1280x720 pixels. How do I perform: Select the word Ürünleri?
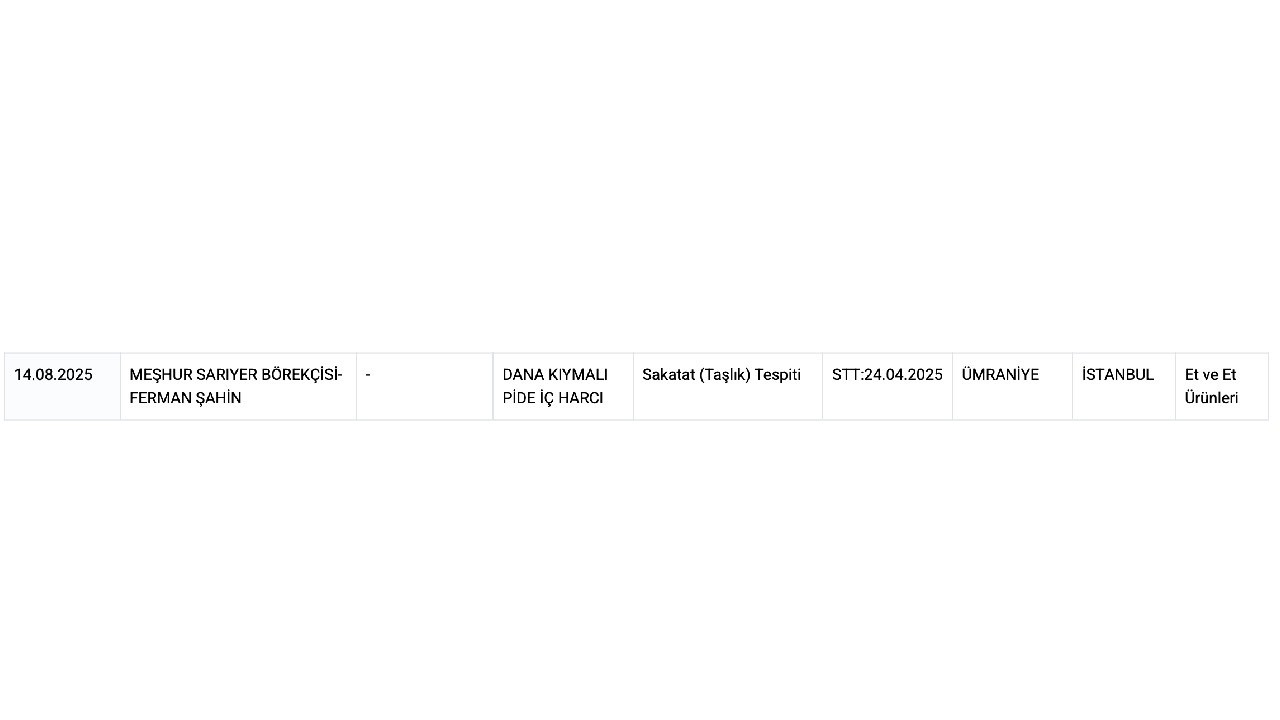1211,398
